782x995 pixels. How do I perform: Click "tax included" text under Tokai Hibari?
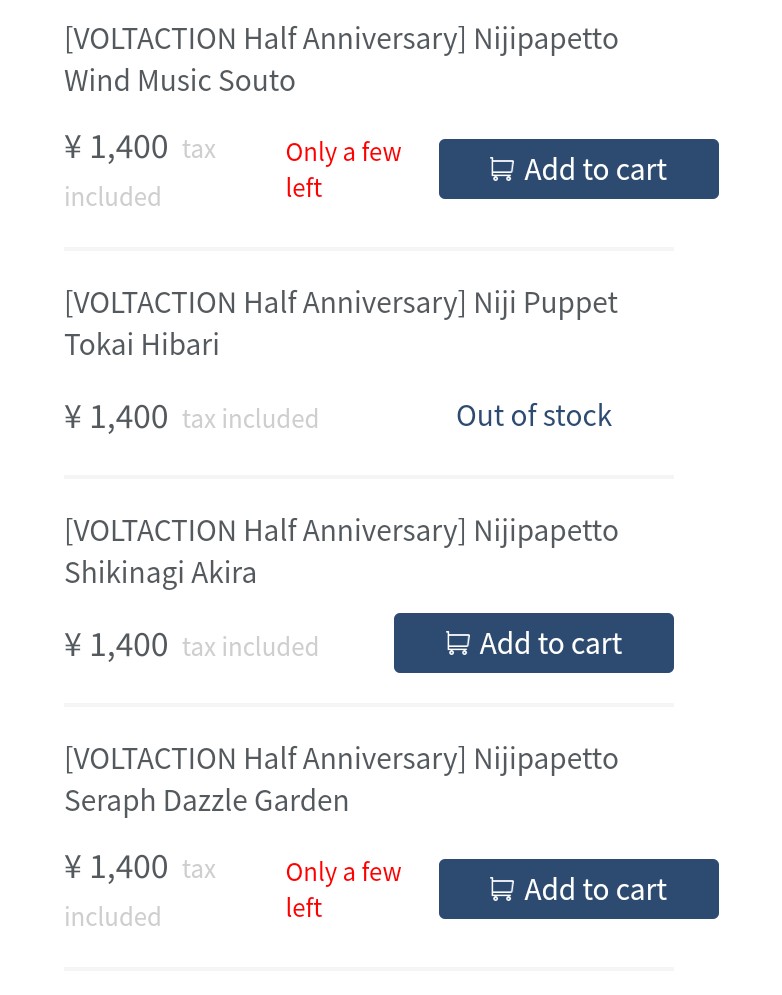click(250, 419)
